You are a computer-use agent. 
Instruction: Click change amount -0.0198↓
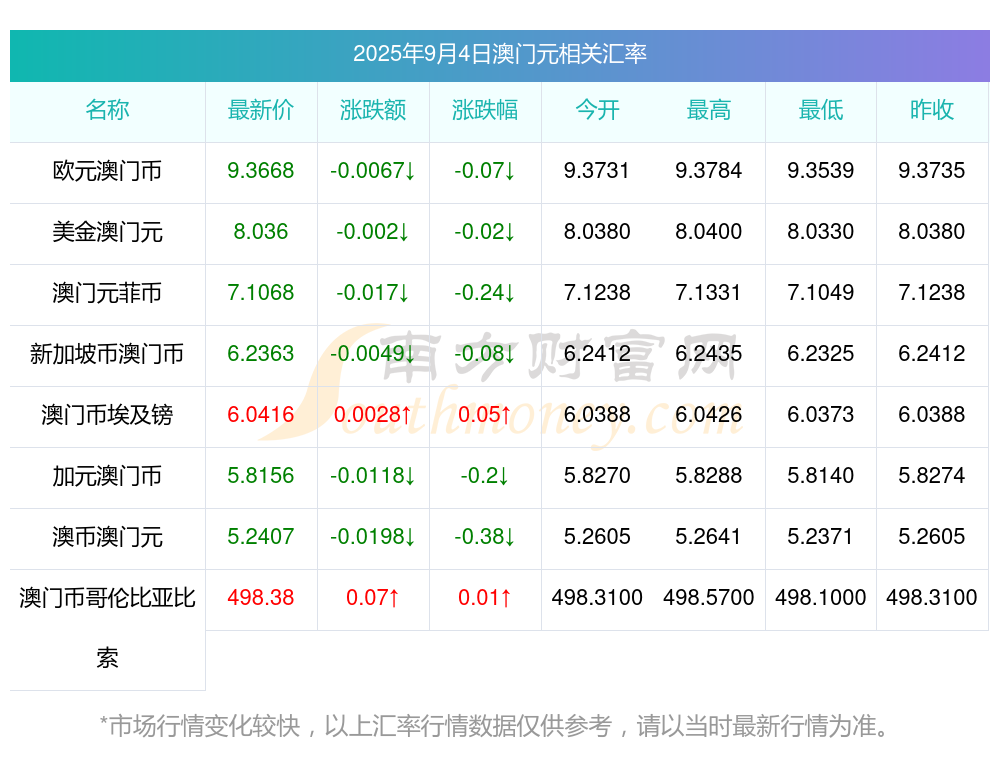(372, 536)
